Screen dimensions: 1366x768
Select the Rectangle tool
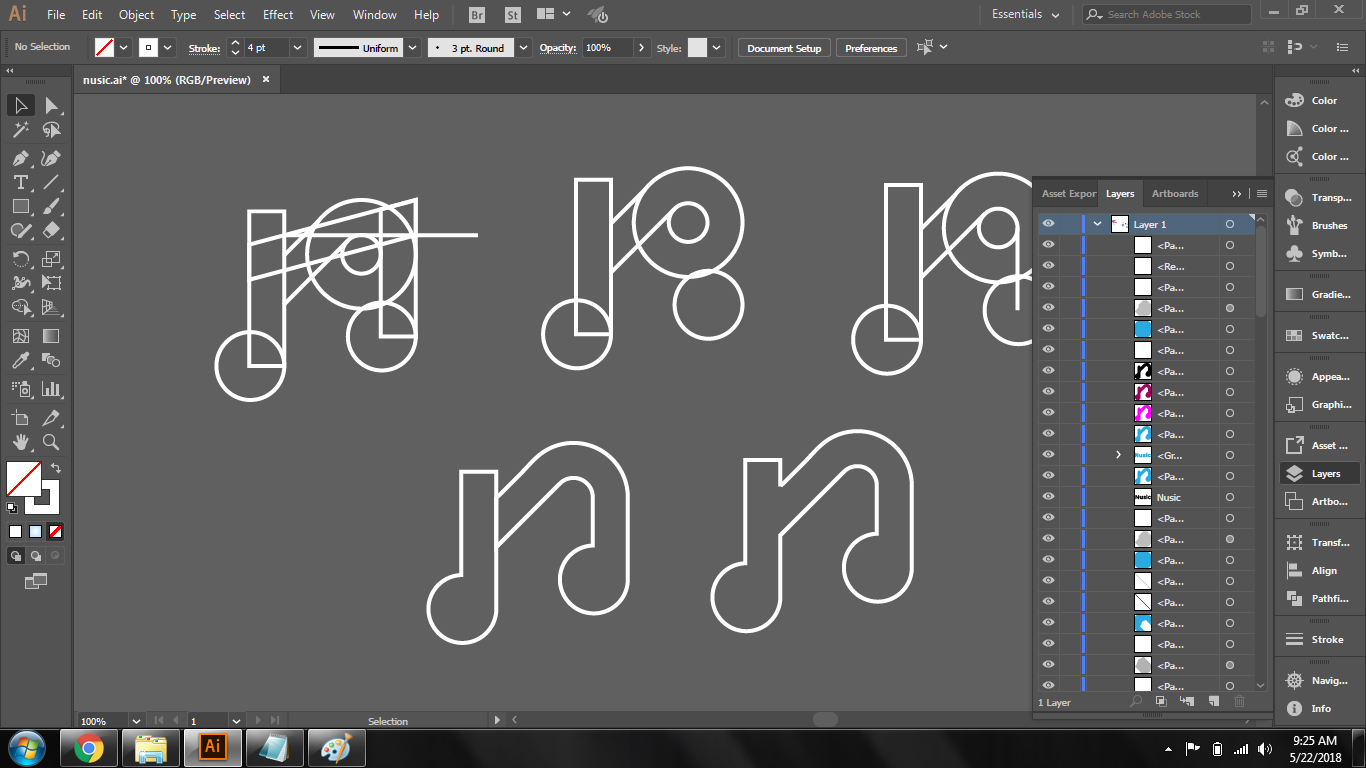[x=21, y=206]
